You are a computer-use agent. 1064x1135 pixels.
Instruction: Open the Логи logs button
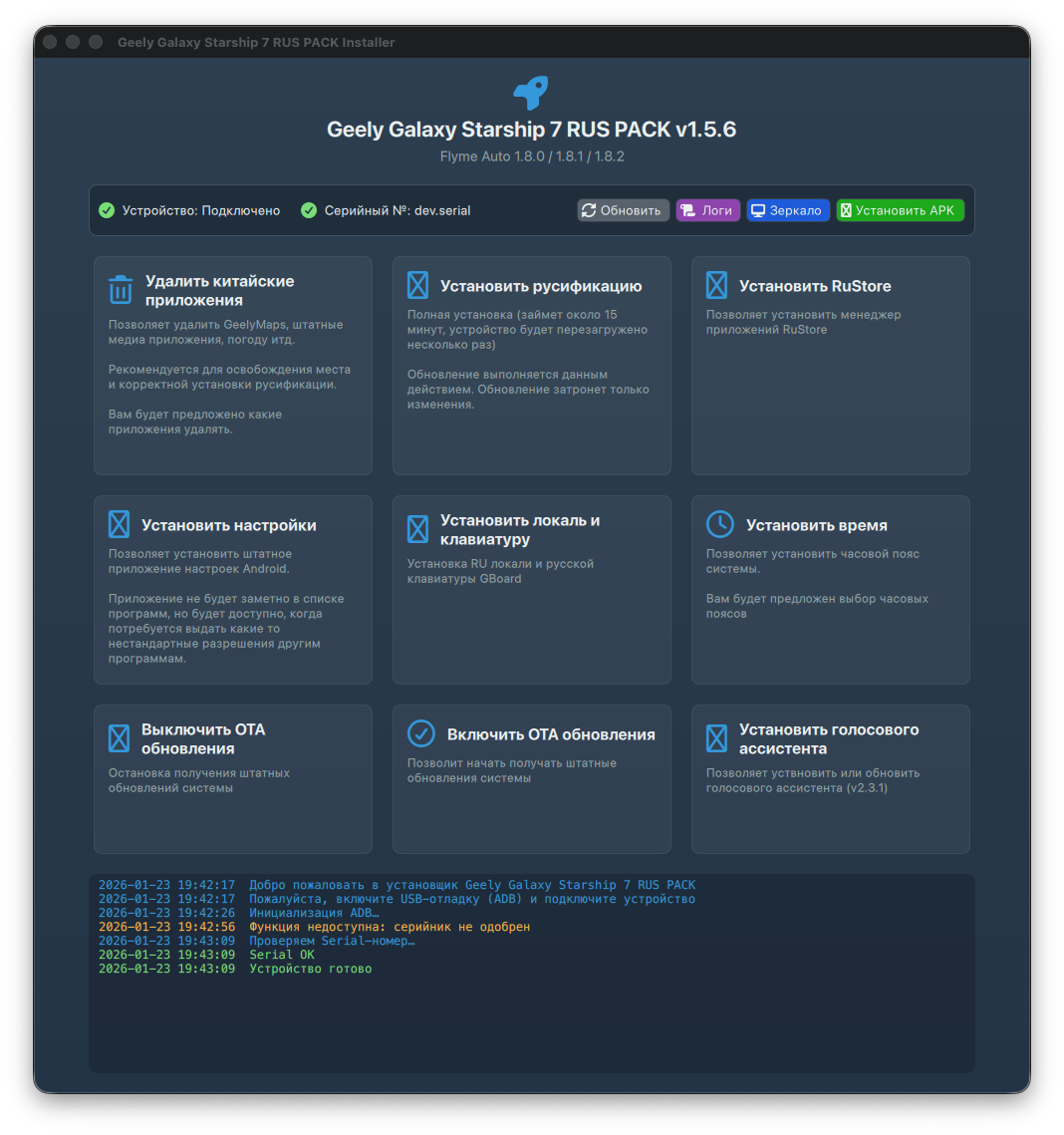coord(707,210)
